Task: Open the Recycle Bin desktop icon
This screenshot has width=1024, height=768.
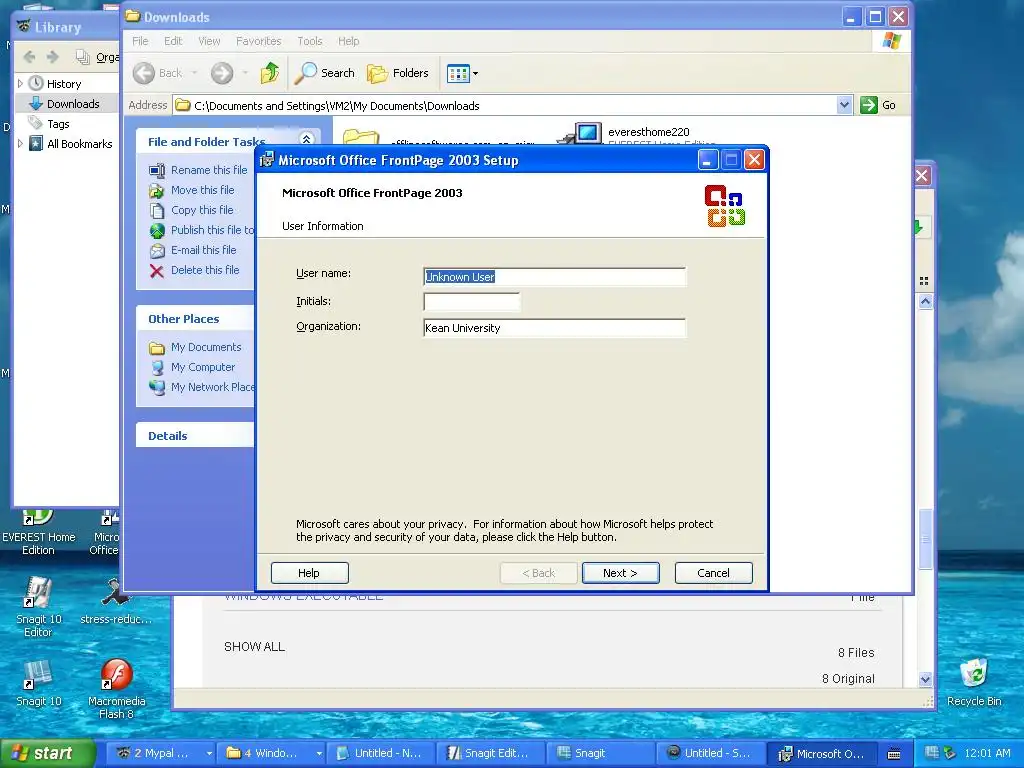Action: click(974, 682)
